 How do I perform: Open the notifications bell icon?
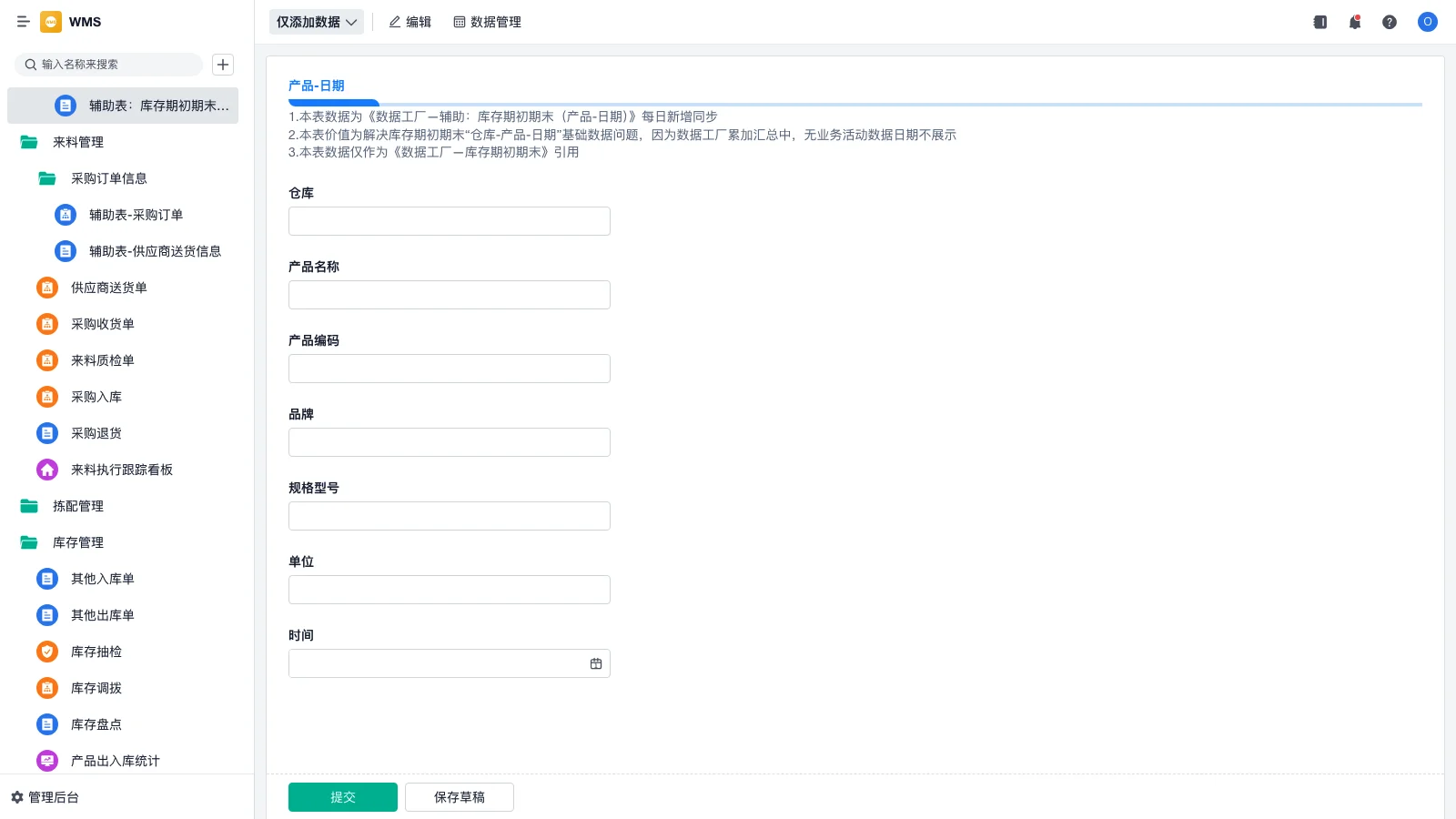[1355, 22]
